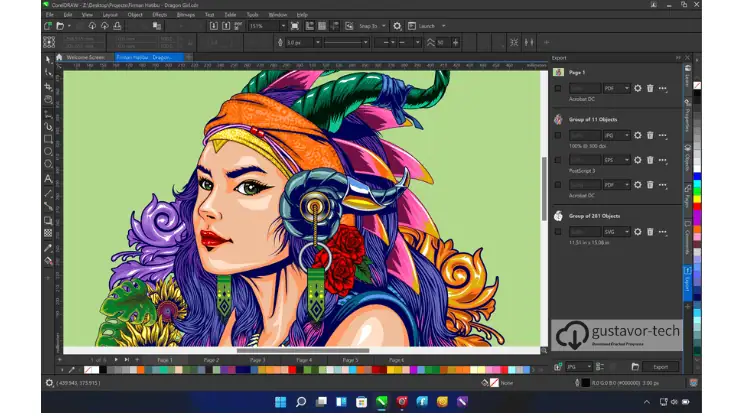The width and height of the screenshot is (743, 418).
Task: Select the Rectangle tool
Action: pos(48,139)
